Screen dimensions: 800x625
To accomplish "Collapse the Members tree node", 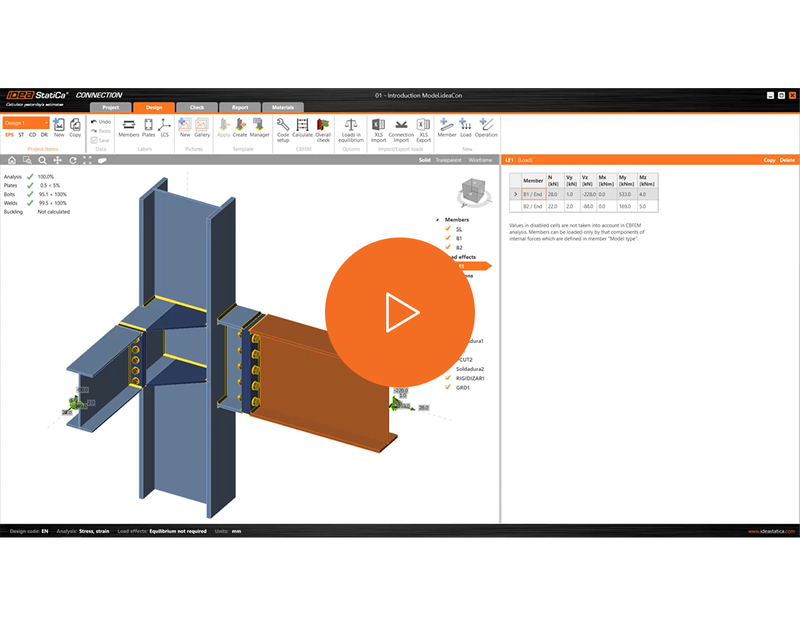I will 438,220.
